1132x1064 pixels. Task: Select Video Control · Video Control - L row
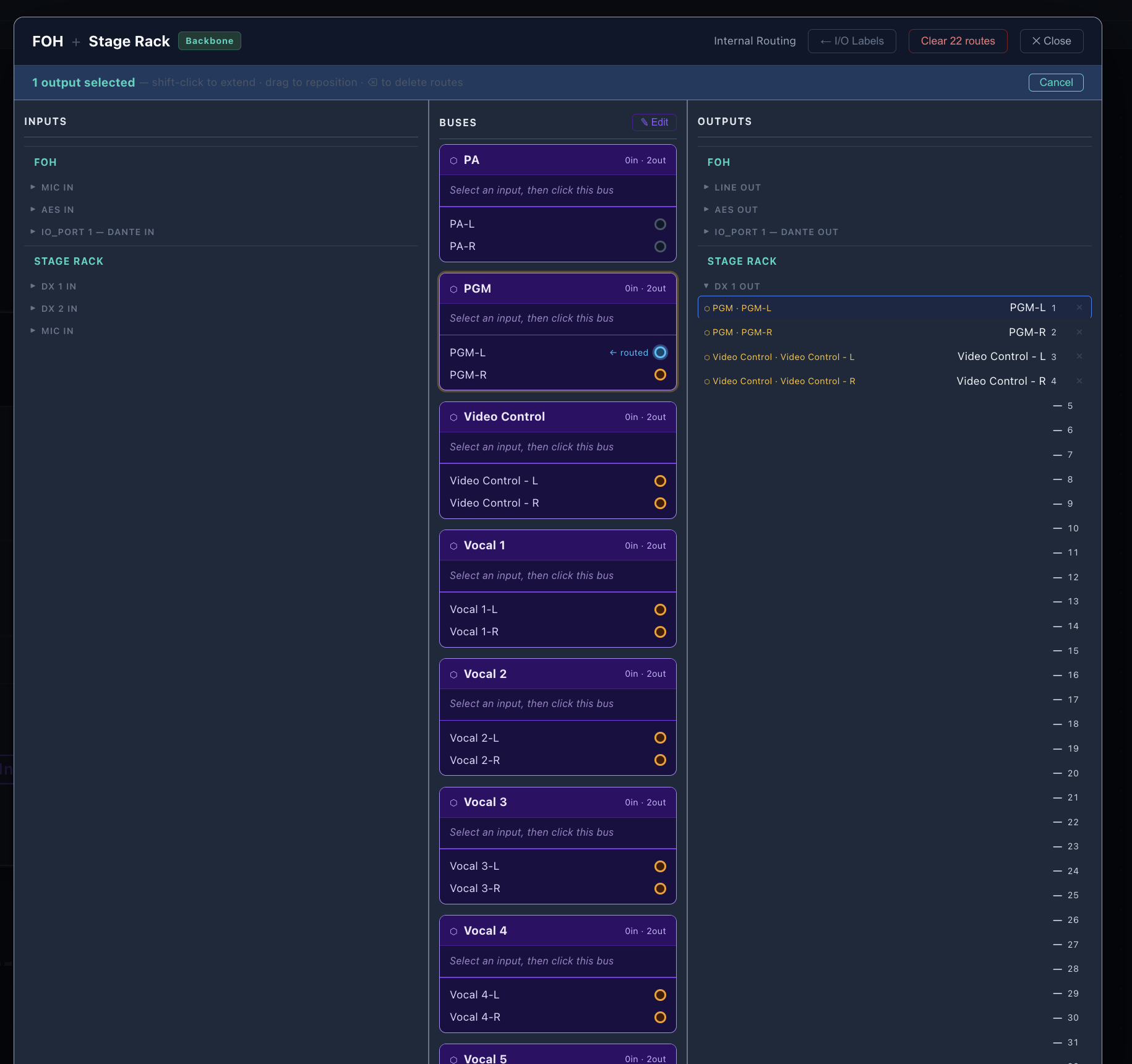point(894,356)
